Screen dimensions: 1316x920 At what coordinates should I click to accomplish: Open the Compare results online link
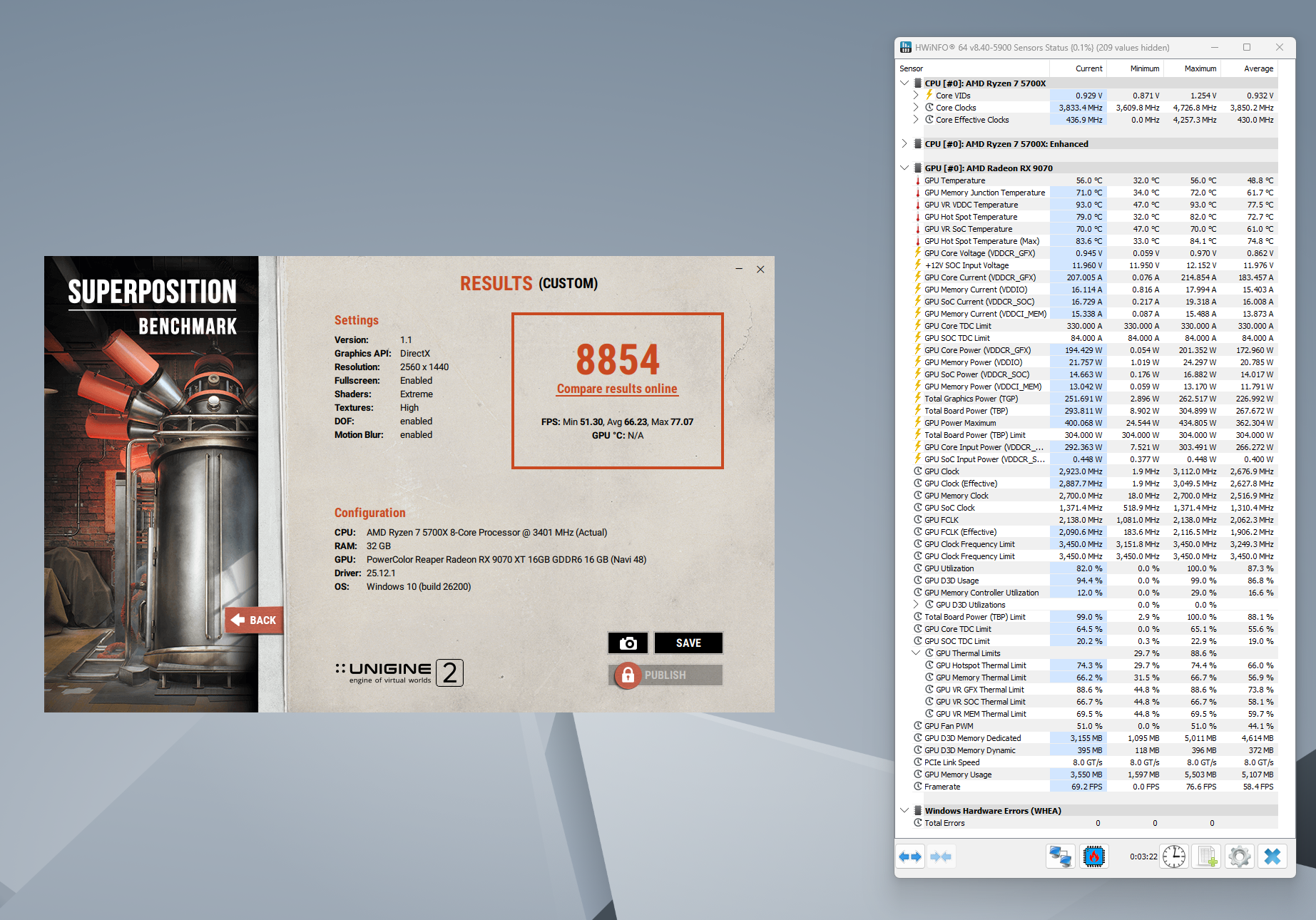coord(617,389)
